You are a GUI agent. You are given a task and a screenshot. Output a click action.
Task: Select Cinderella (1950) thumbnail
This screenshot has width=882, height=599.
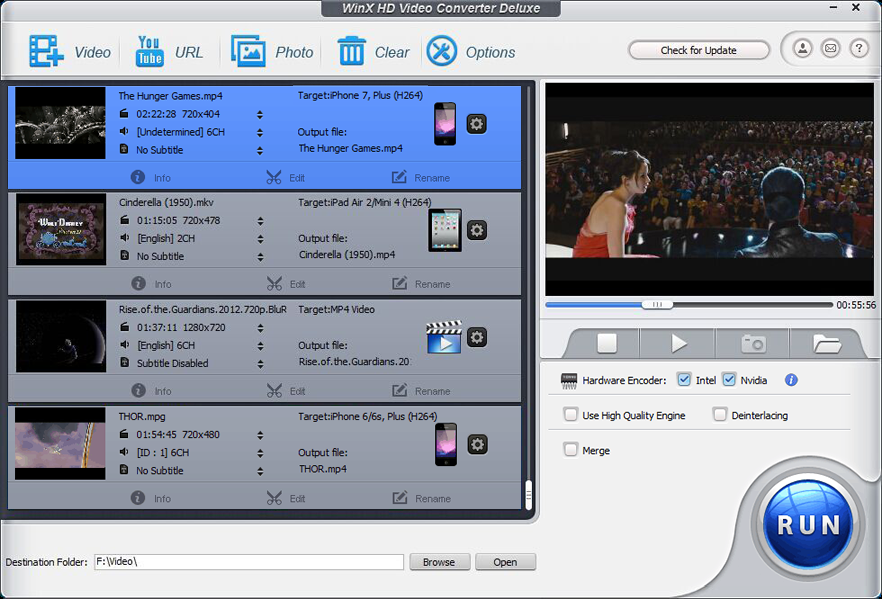[61, 229]
